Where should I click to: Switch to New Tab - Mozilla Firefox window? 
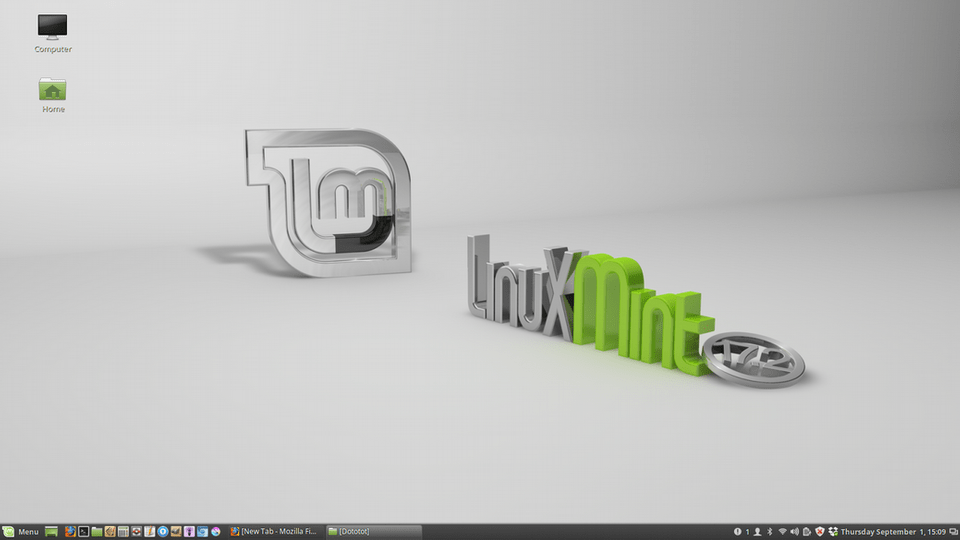[x=274, y=531]
